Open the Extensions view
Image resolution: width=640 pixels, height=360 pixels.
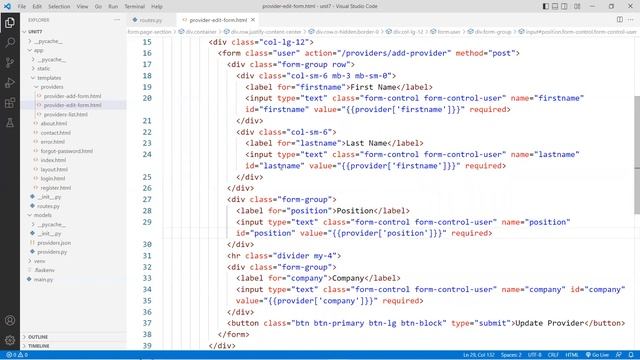tap(10, 102)
